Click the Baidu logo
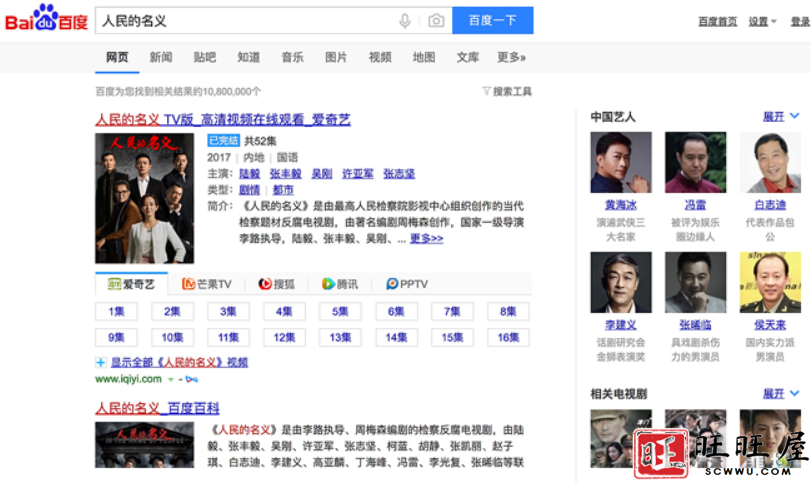The width and height of the screenshot is (811, 482). (46, 20)
